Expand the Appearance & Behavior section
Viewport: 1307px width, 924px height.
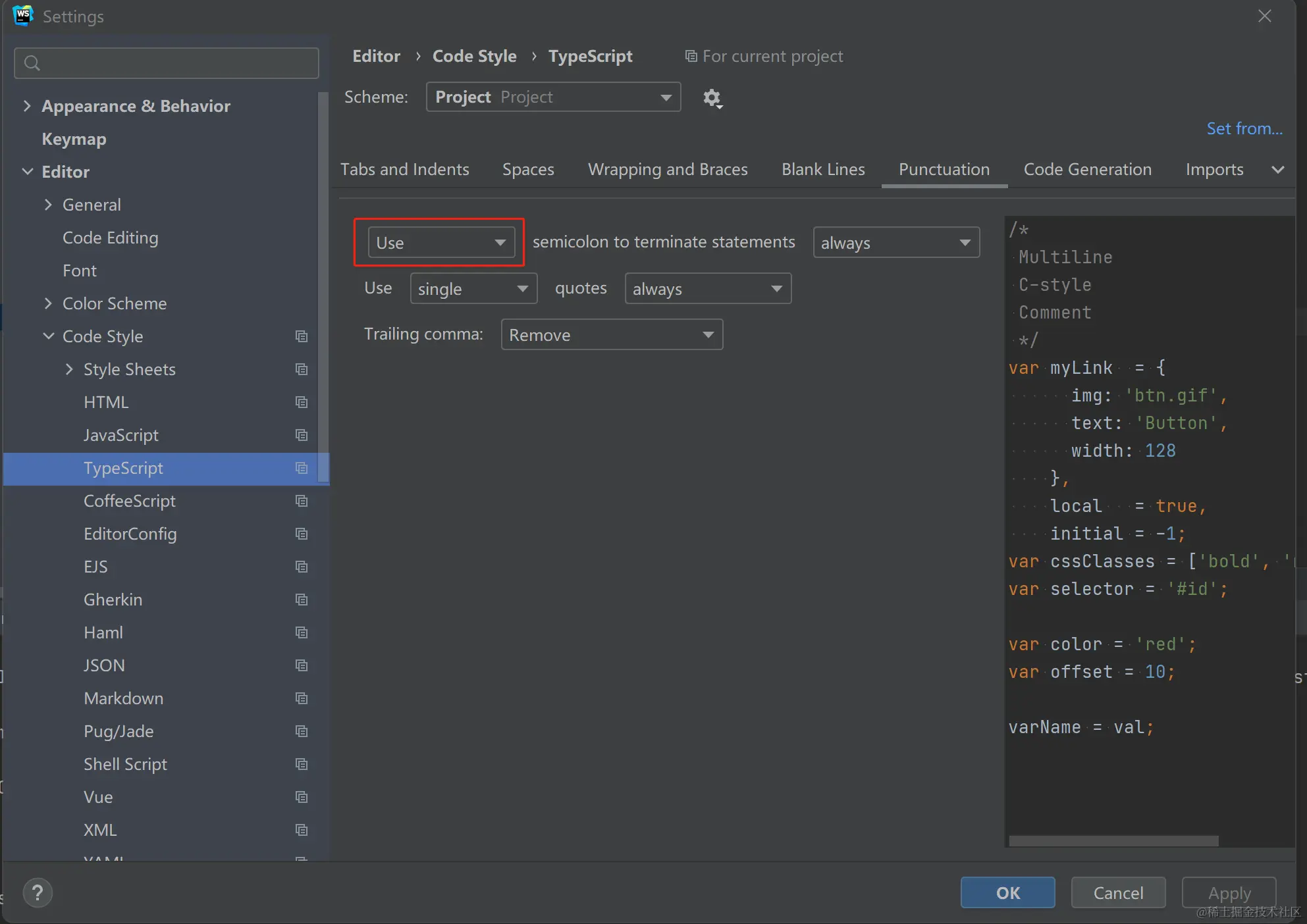27,106
